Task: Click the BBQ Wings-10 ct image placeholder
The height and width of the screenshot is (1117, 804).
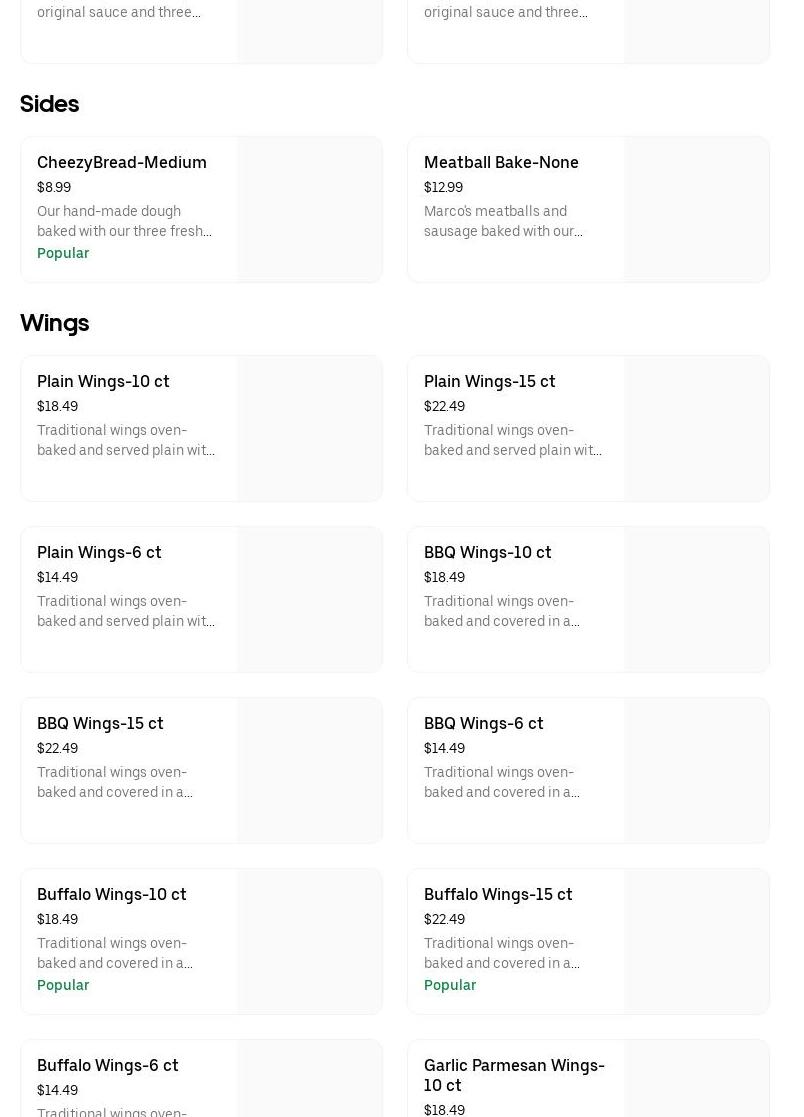Action: pyautogui.click(x=697, y=600)
